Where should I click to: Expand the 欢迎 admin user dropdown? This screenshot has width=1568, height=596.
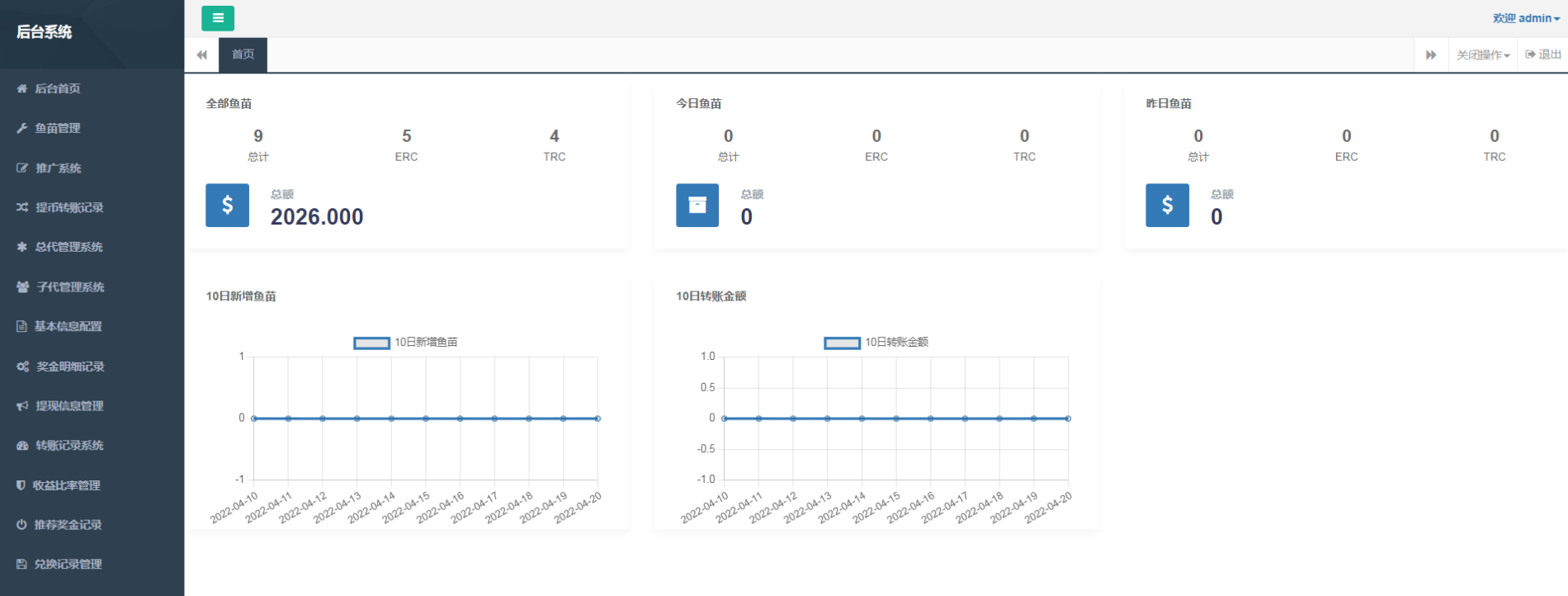point(1525,18)
